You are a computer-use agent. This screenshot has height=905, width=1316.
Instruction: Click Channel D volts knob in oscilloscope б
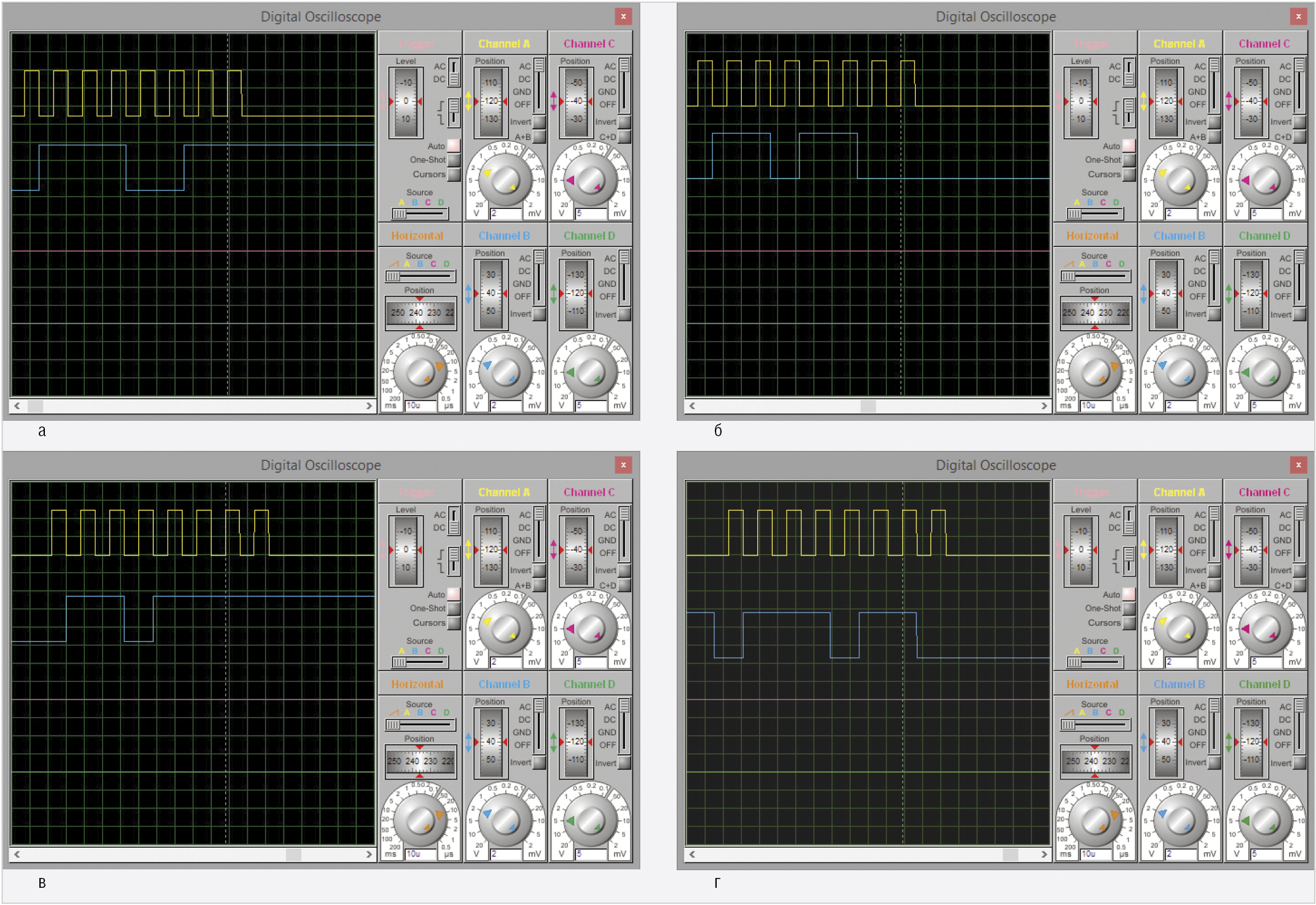[1265, 372]
